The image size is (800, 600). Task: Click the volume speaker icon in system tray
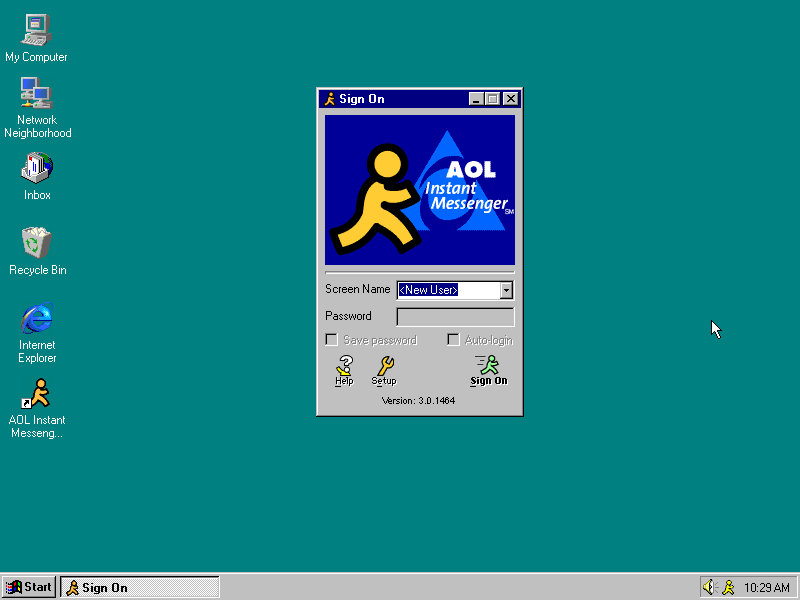[x=710, y=587]
